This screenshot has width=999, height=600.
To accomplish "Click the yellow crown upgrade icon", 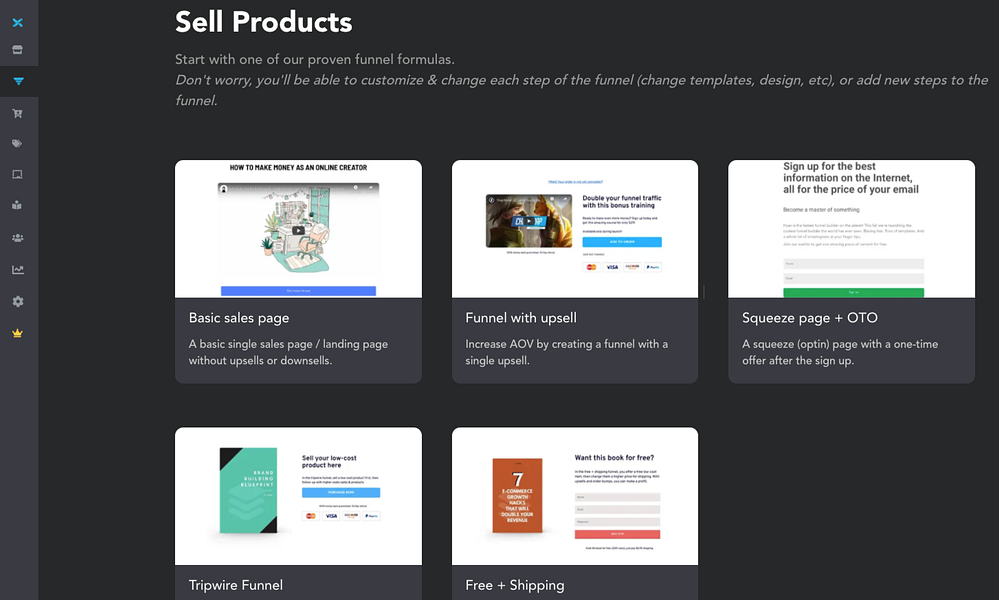I will (x=18, y=333).
